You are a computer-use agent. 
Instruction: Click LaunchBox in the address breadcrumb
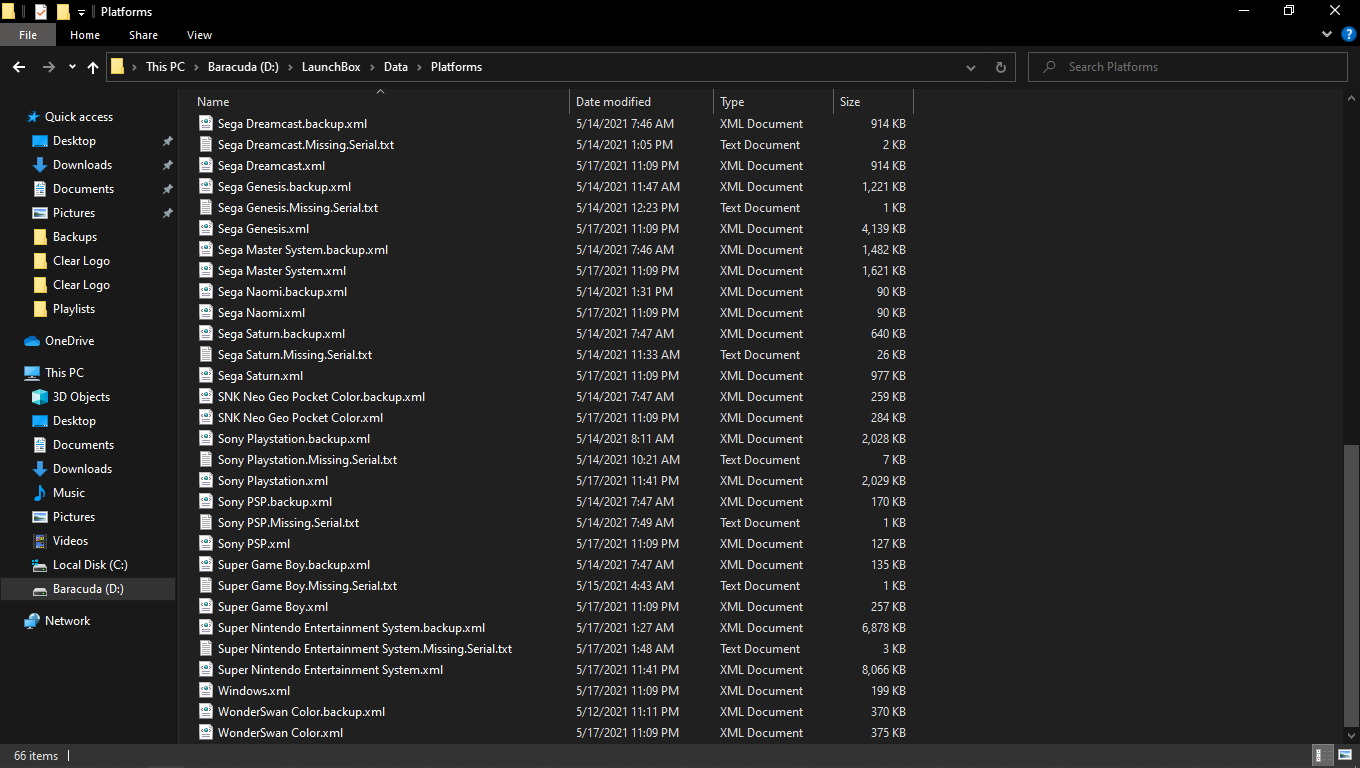[x=329, y=67]
